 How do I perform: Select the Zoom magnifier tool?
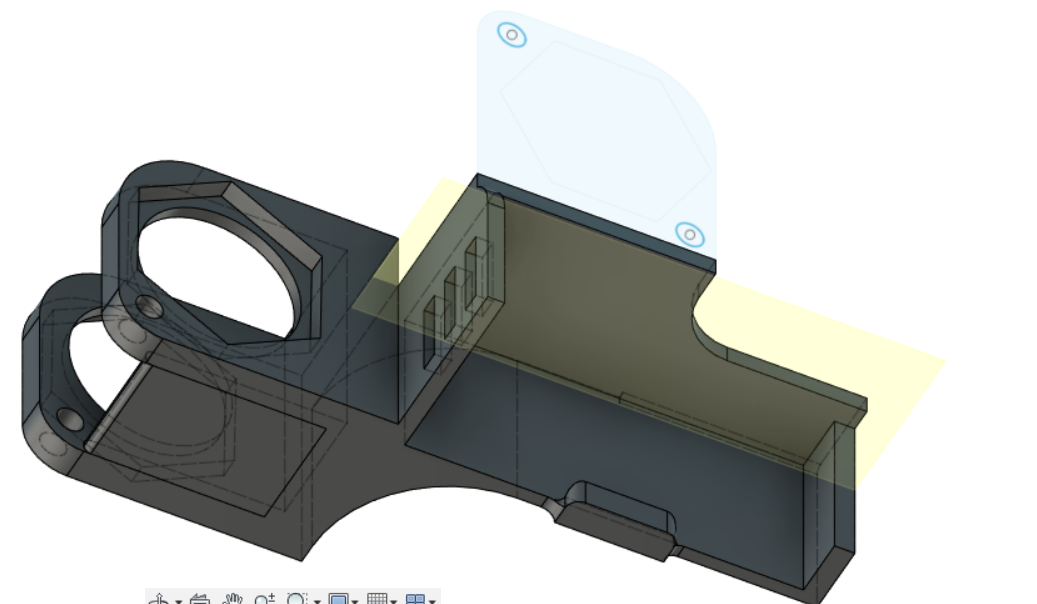(x=264, y=600)
